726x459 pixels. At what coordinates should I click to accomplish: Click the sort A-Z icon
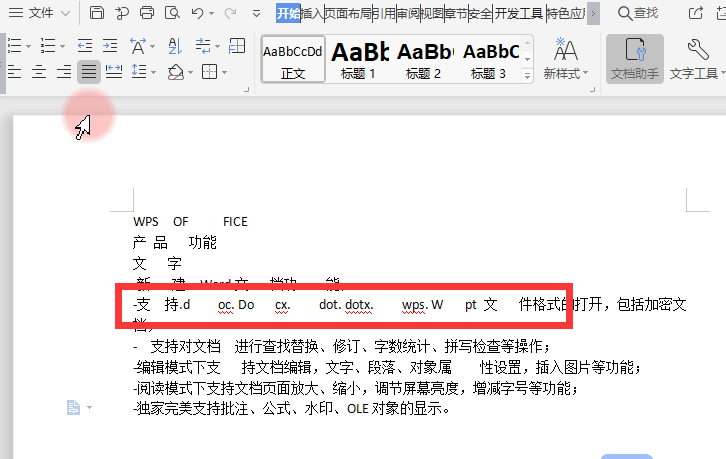pos(175,46)
